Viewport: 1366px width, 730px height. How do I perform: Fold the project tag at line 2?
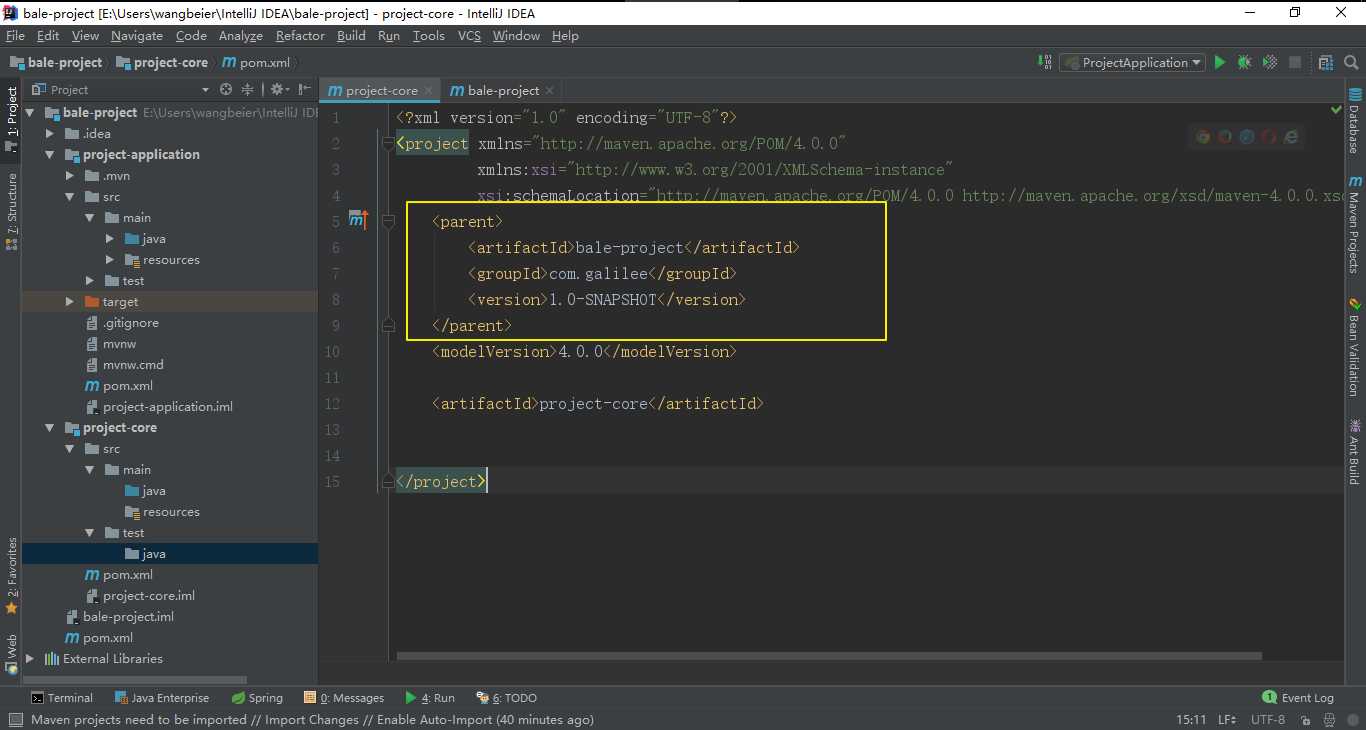pyautogui.click(x=388, y=143)
